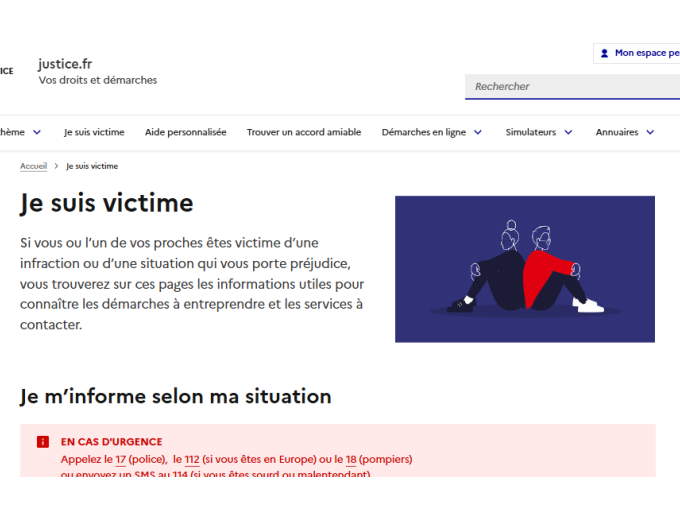The image size is (680, 510).
Task: Go to Accueil breadcrumb link
Action: tap(33, 166)
